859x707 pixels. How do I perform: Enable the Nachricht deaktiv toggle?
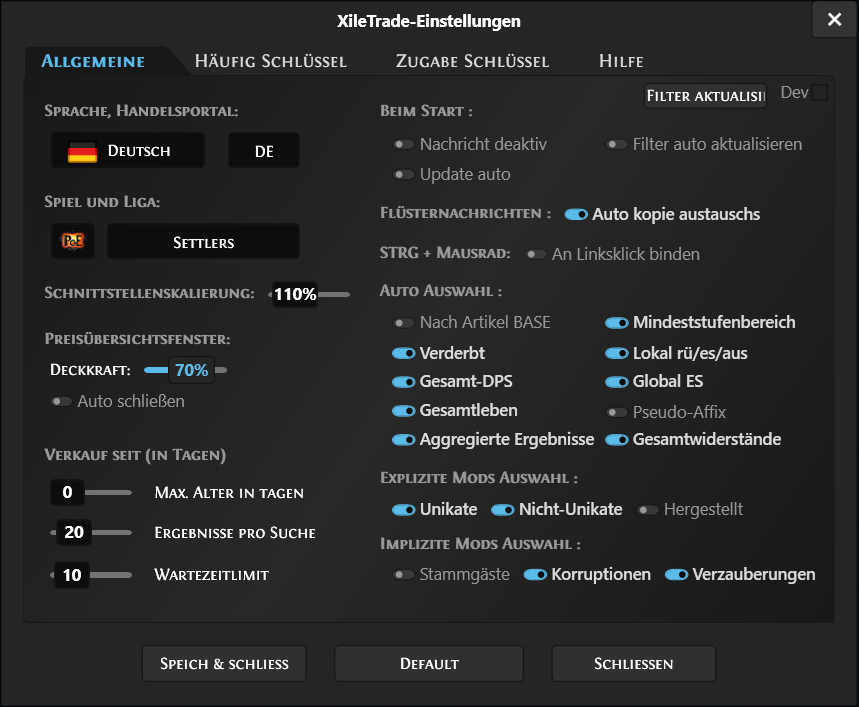404,145
